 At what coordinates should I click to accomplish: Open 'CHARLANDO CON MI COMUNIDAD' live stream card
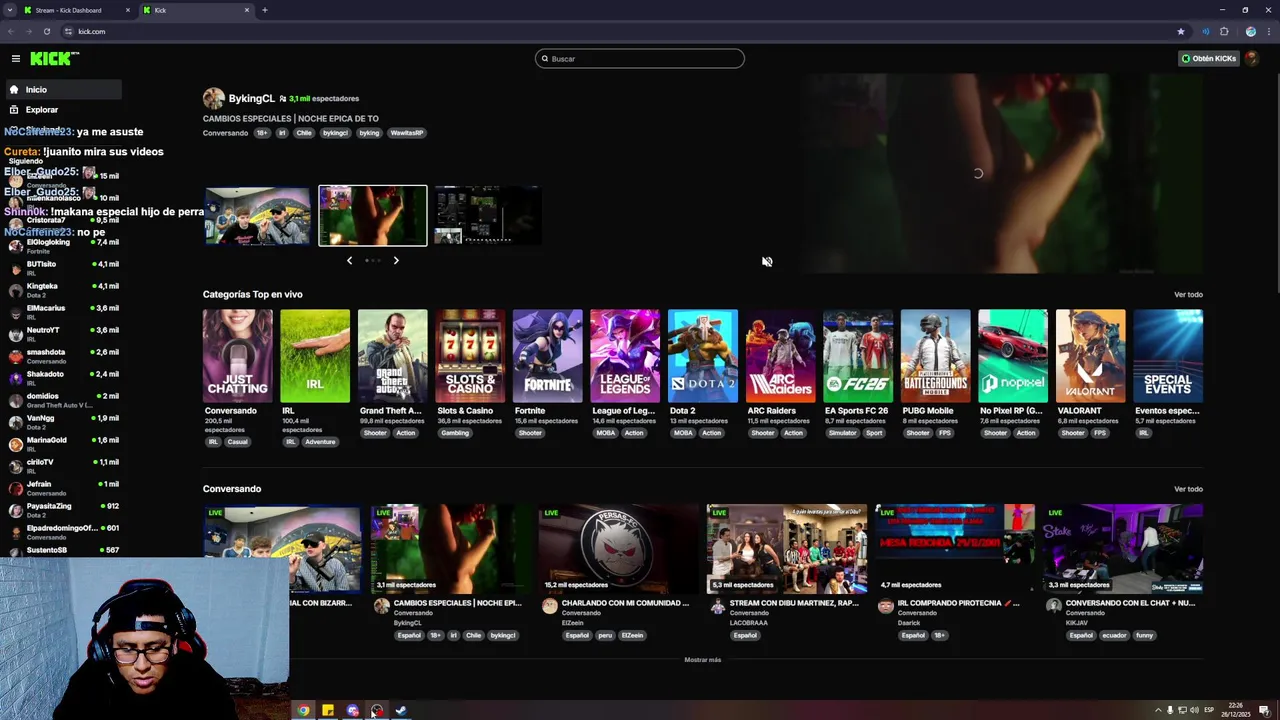tap(618, 549)
